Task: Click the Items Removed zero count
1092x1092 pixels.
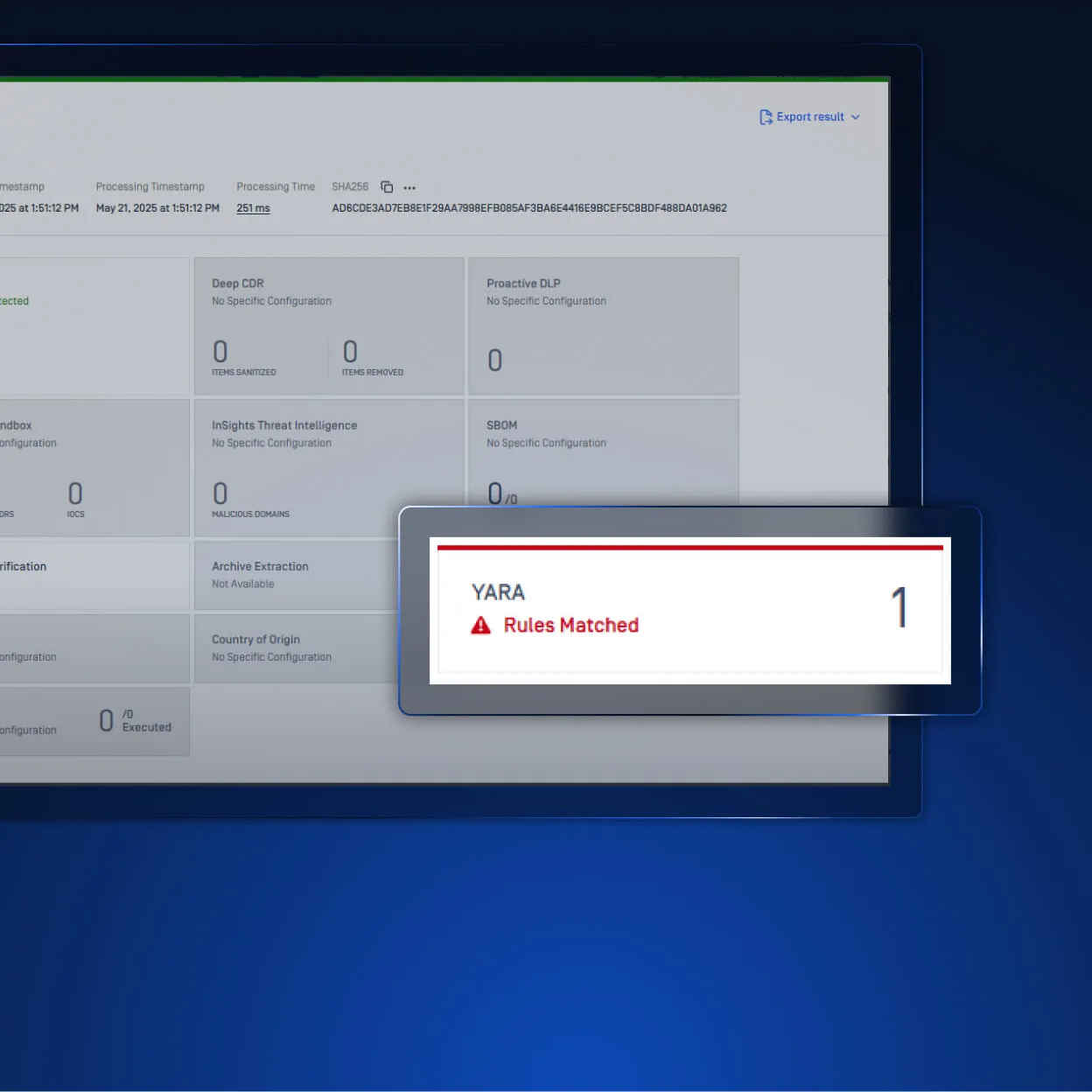Action: point(350,352)
